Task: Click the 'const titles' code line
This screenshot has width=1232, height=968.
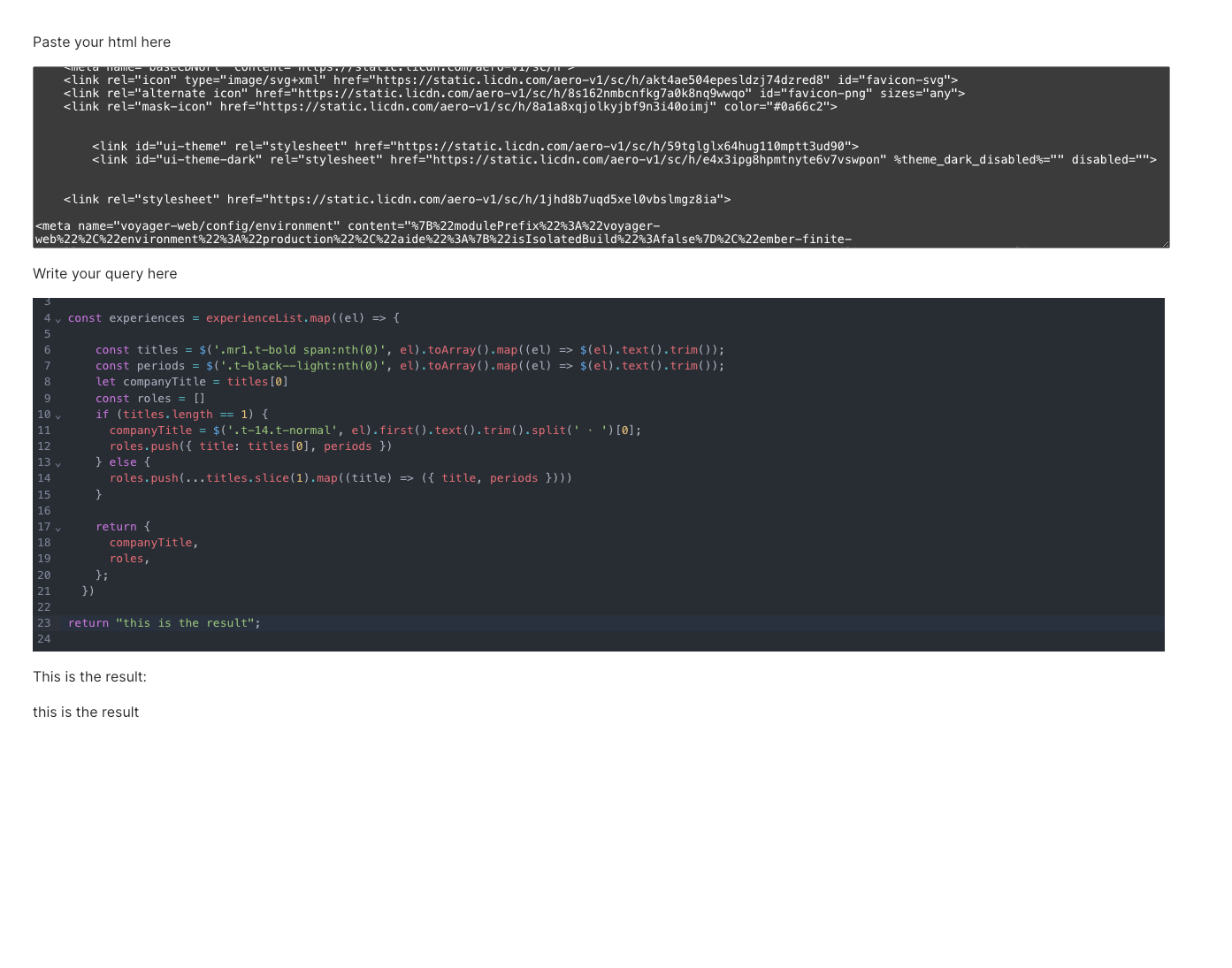Action: pos(409,350)
